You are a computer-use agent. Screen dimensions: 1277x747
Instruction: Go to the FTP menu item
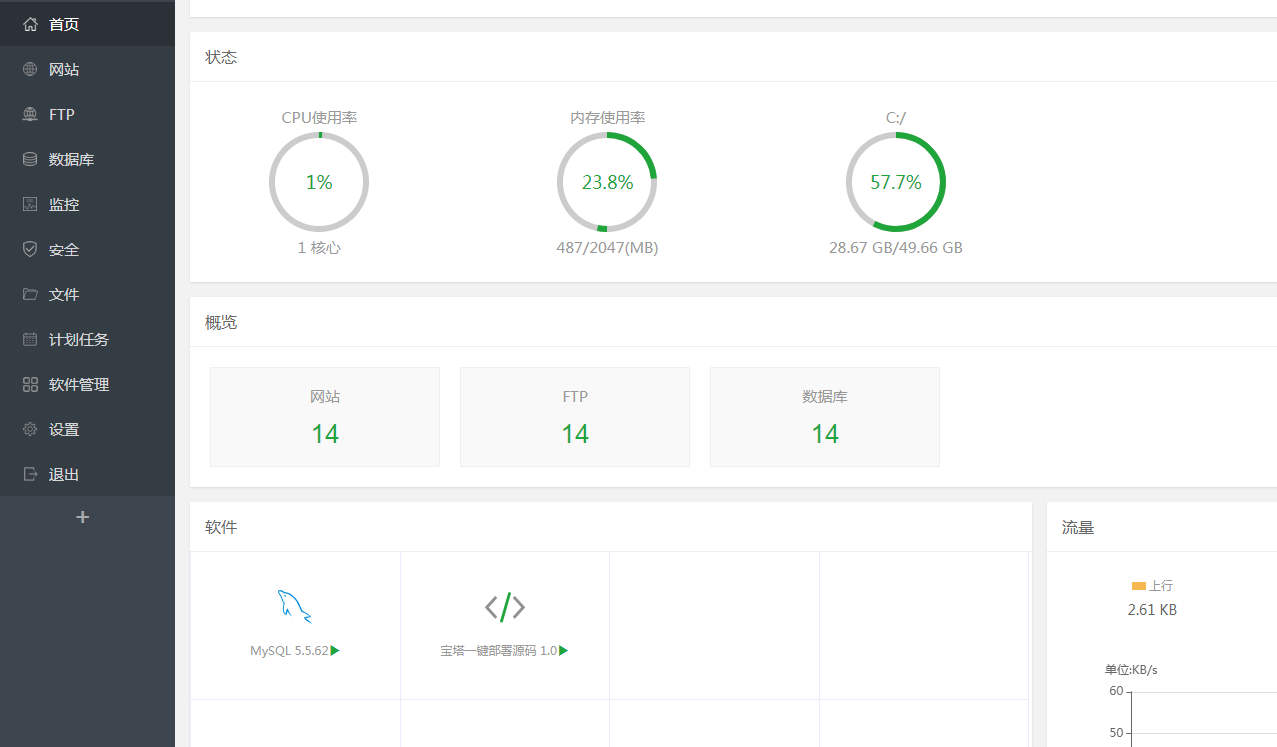[x=87, y=114]
